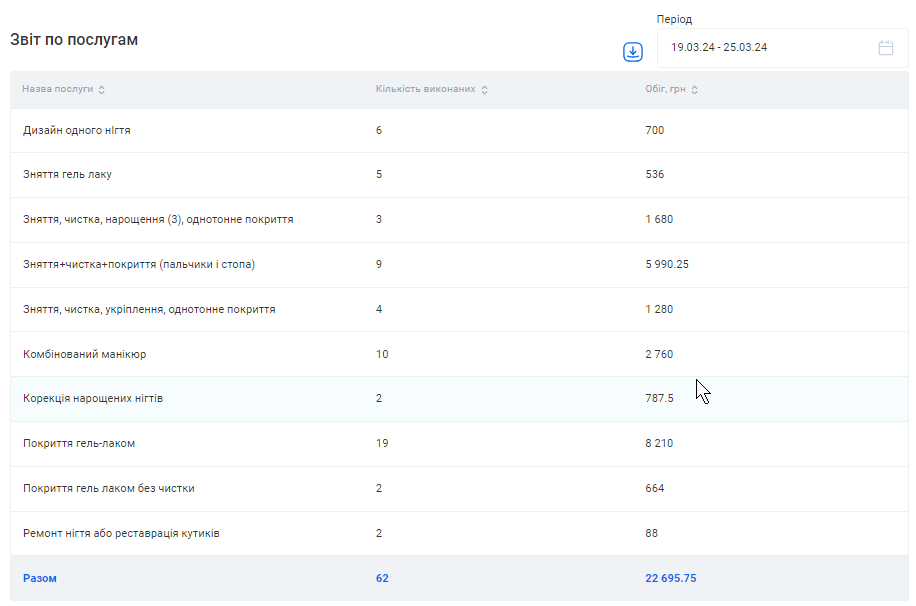Click the 'Разом' total label

pyautogui.click(x=40, y=578)
